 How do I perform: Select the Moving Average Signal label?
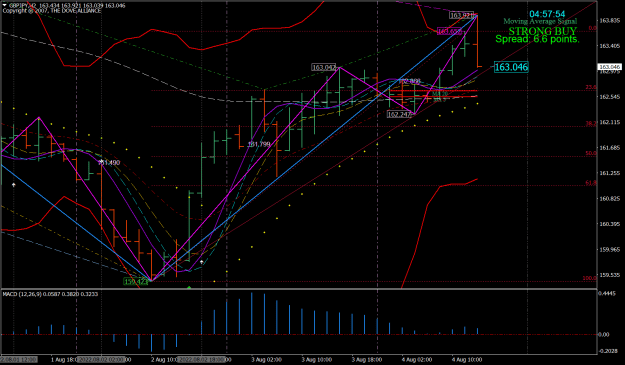point(540,22)
